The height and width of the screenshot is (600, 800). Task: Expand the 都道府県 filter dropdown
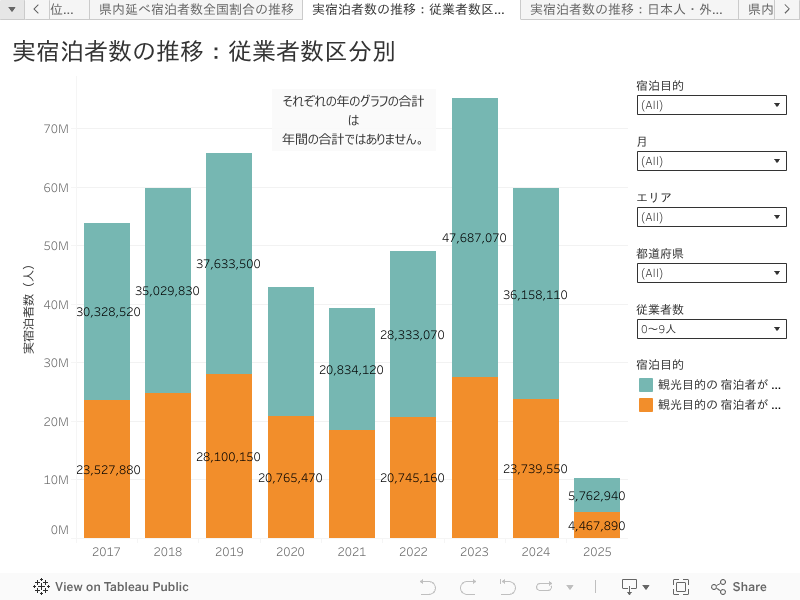(x=711, y=273)
